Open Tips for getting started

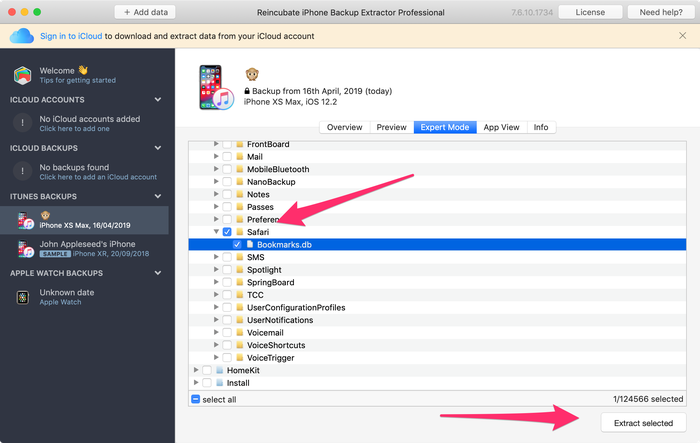pos(78,80)
